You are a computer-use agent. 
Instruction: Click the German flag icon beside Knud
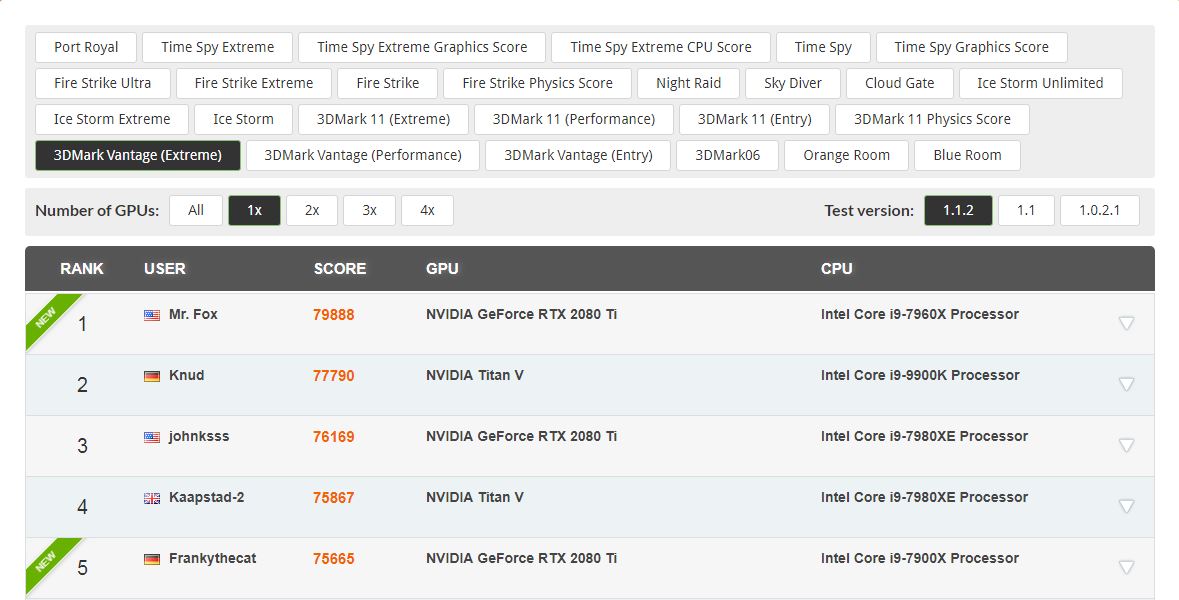coord(152,376)
